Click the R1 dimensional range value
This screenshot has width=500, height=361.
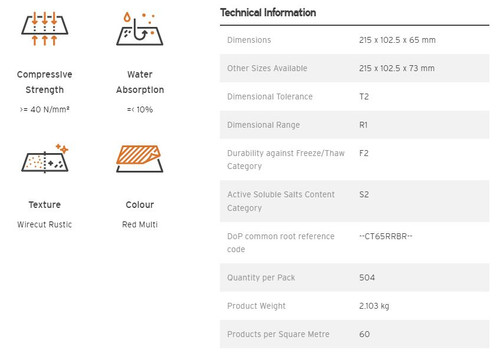[x=363, y=125]
